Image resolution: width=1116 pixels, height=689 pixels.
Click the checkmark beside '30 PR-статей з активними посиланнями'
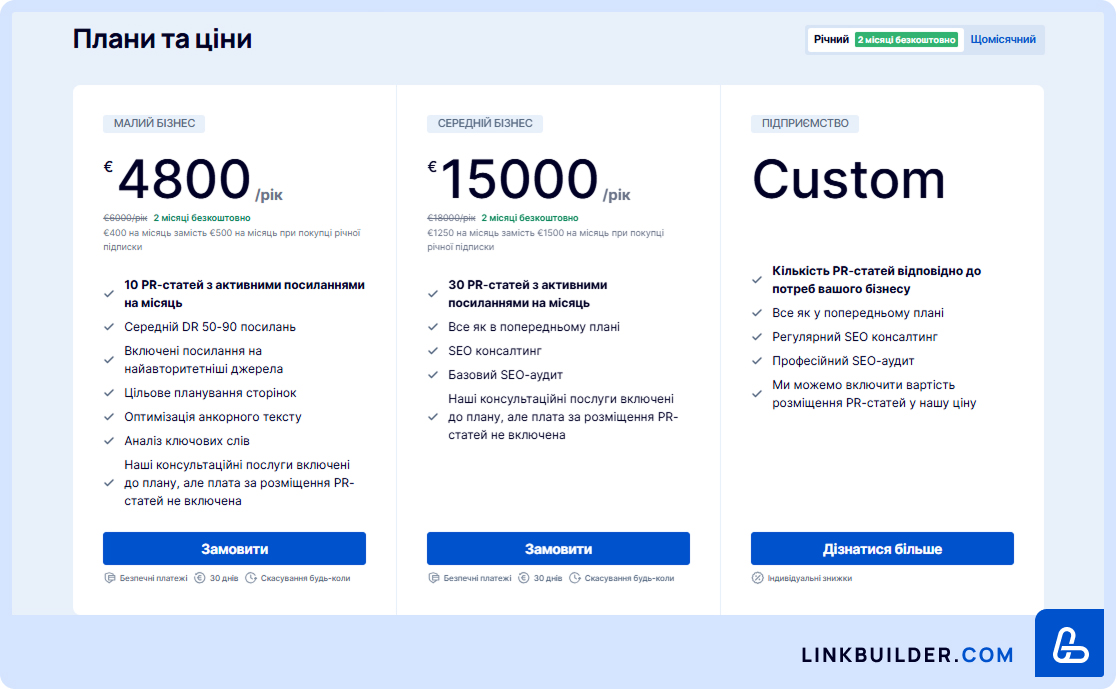pyautogui.click(x=433, y=294)
